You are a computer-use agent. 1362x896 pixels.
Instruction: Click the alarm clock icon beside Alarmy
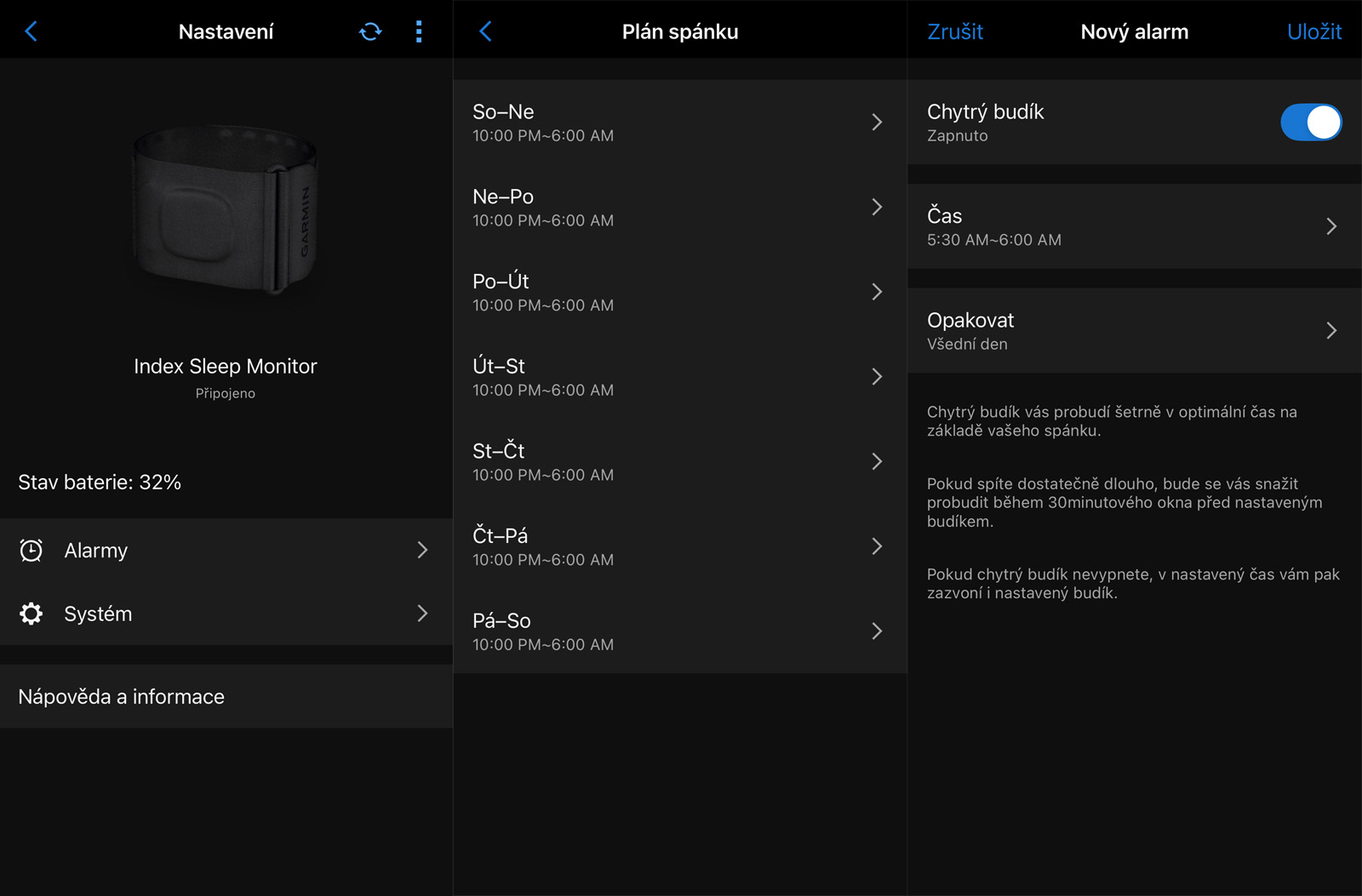click(31, 551)
